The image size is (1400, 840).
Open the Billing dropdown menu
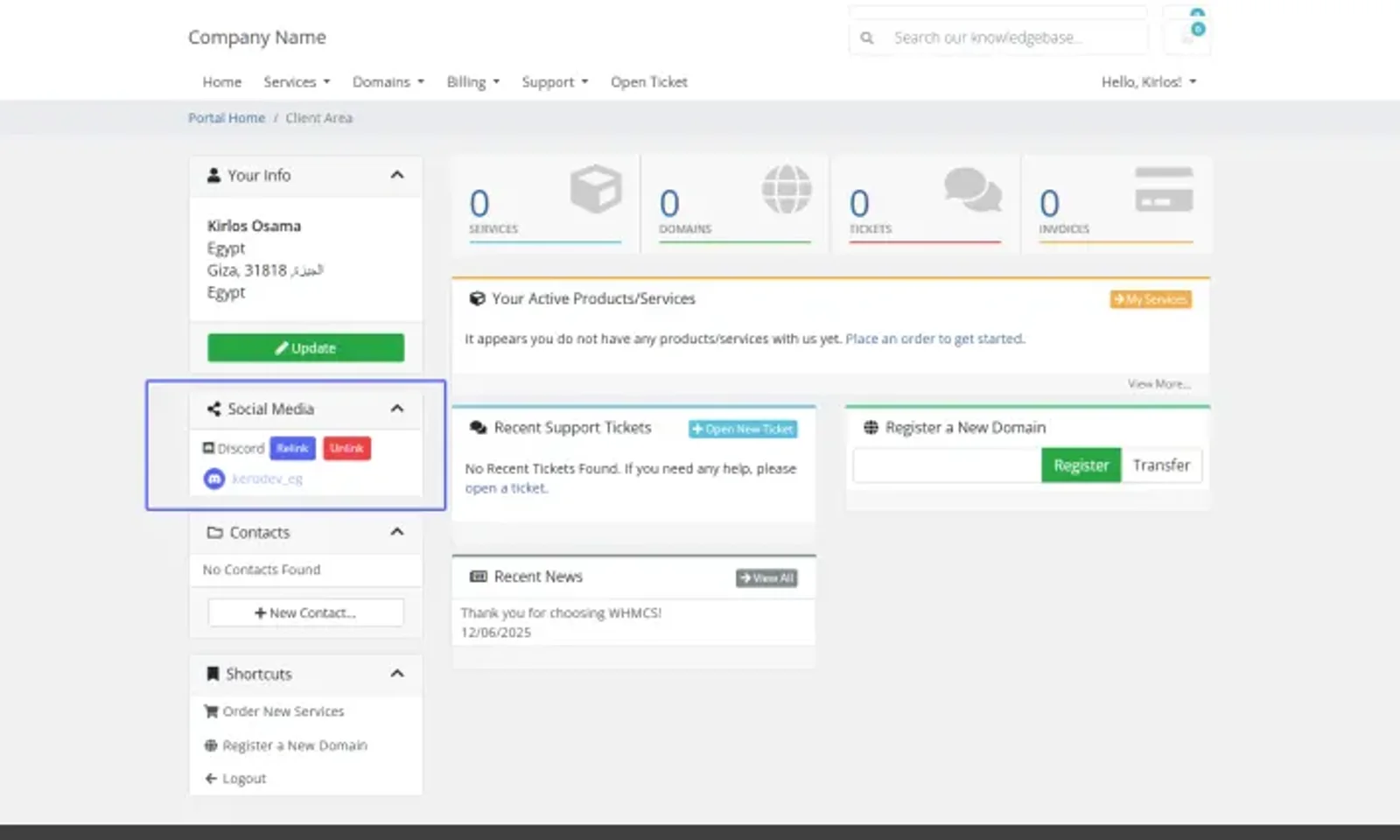[473, 81]
